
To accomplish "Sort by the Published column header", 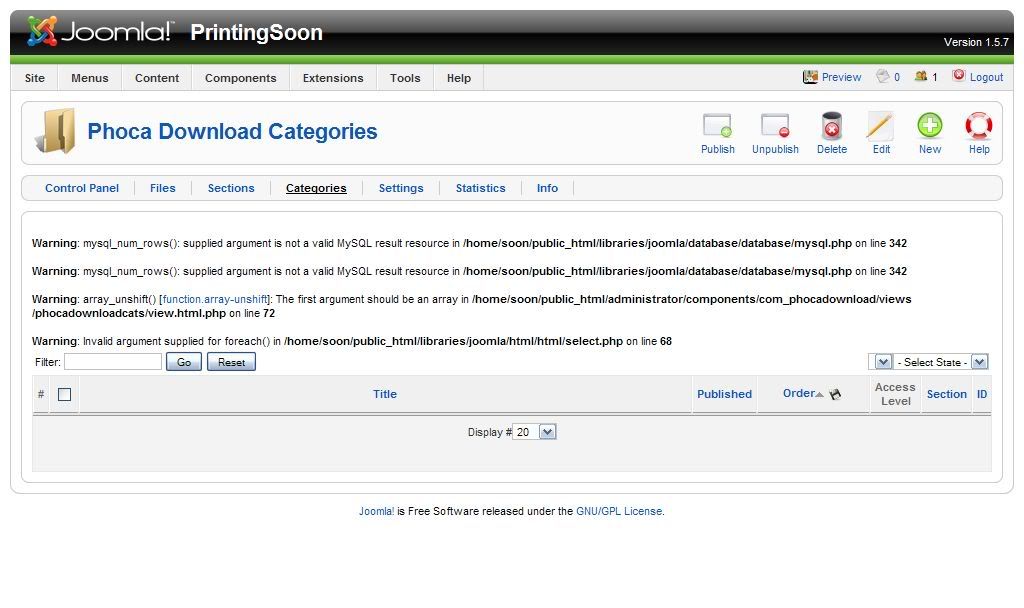I will click(x=724, y=394).
